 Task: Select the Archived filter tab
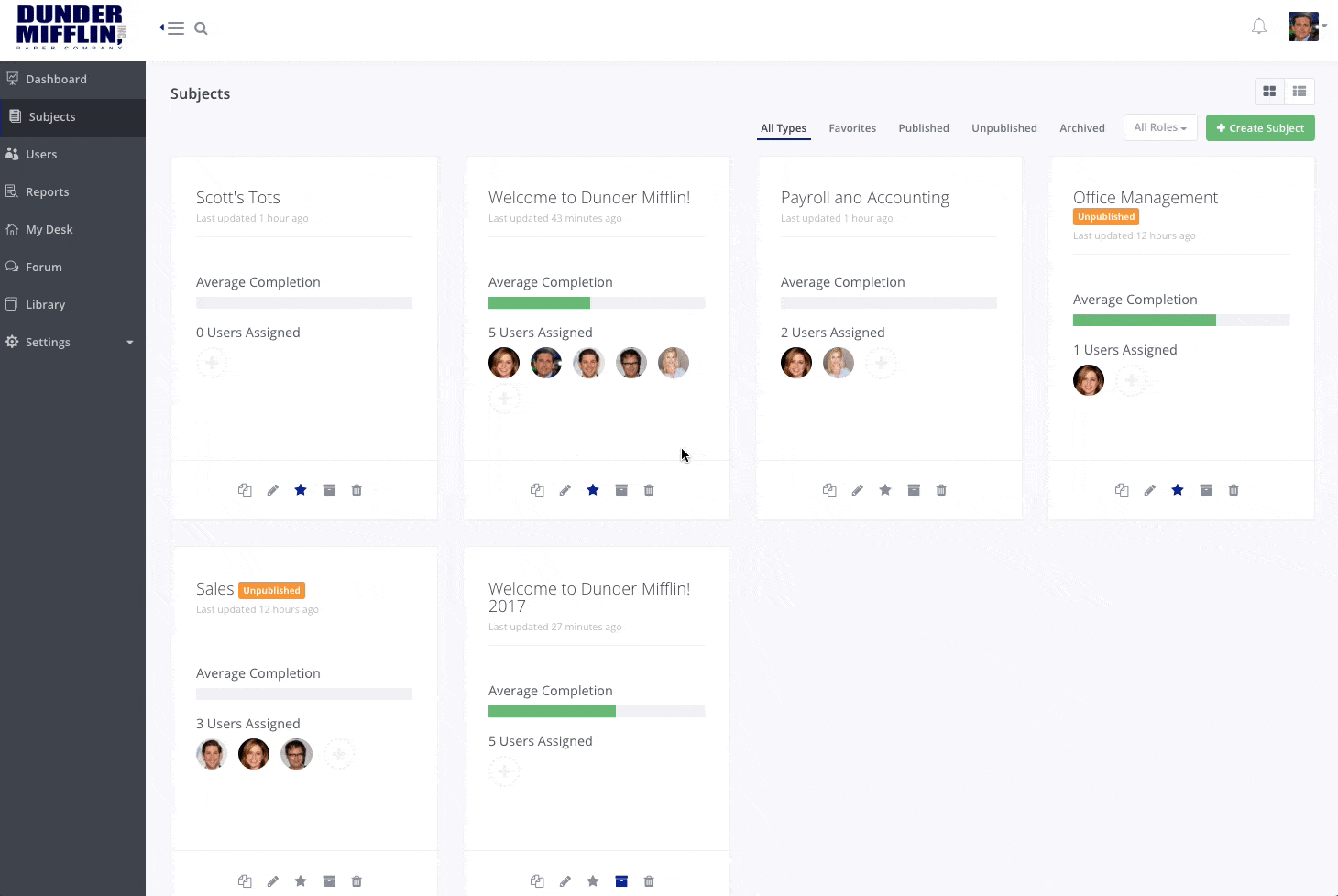(1082, 128)
